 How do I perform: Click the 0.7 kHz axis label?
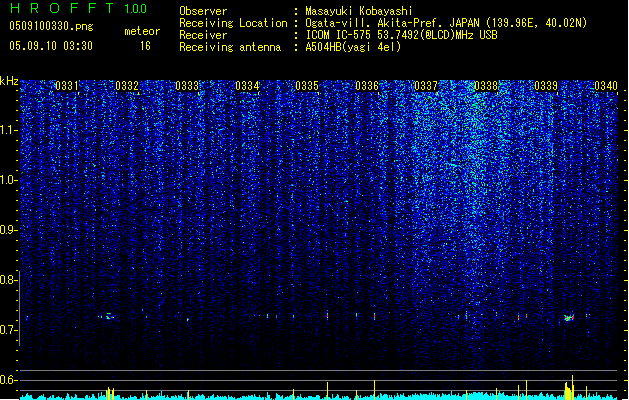(9, 330)
